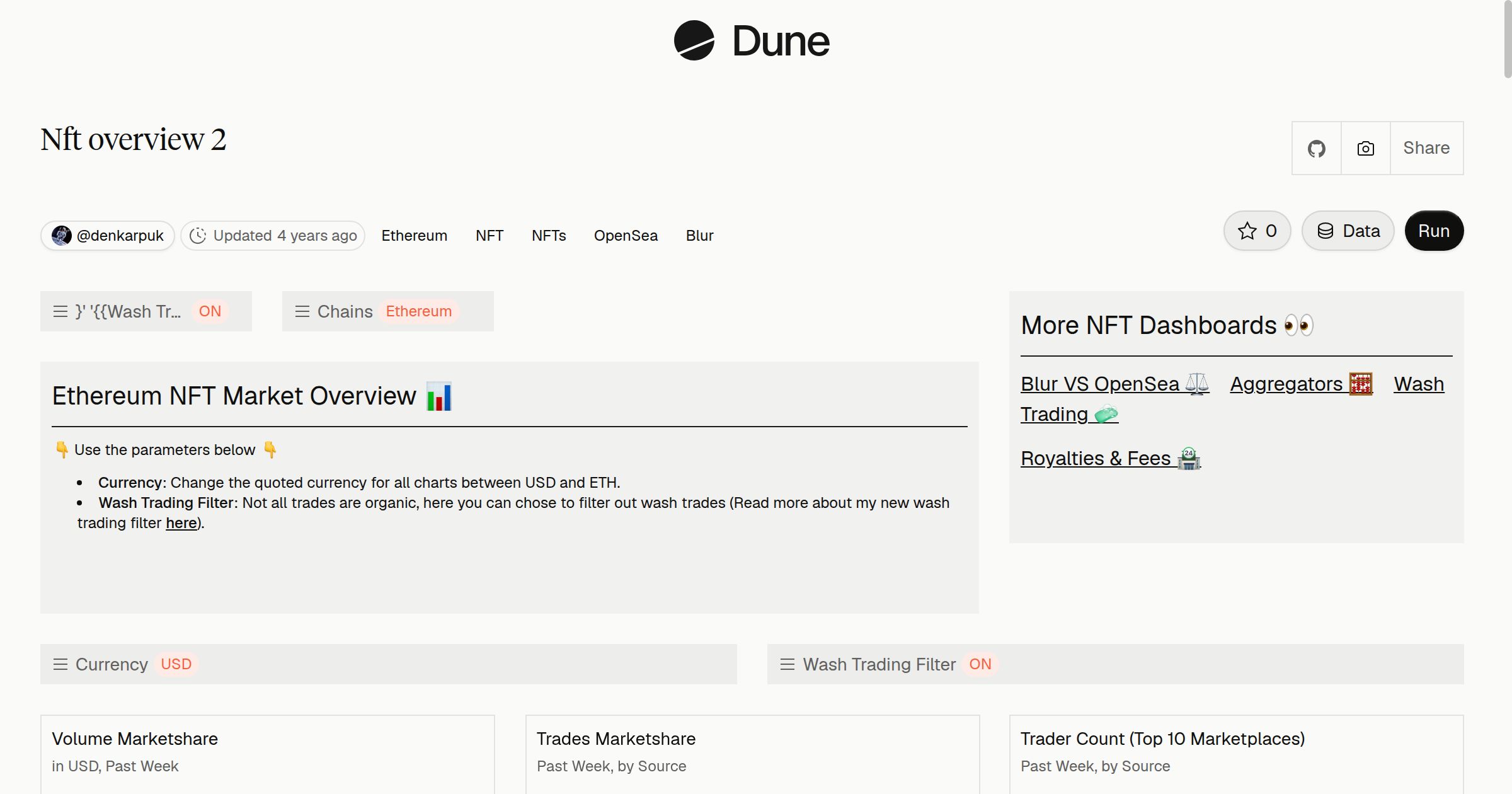Screen dimensions: 1512x794
Task: Click the Ethereum NFT Market Overview heading
Action: pyautogui.click(x=252, y=396)
